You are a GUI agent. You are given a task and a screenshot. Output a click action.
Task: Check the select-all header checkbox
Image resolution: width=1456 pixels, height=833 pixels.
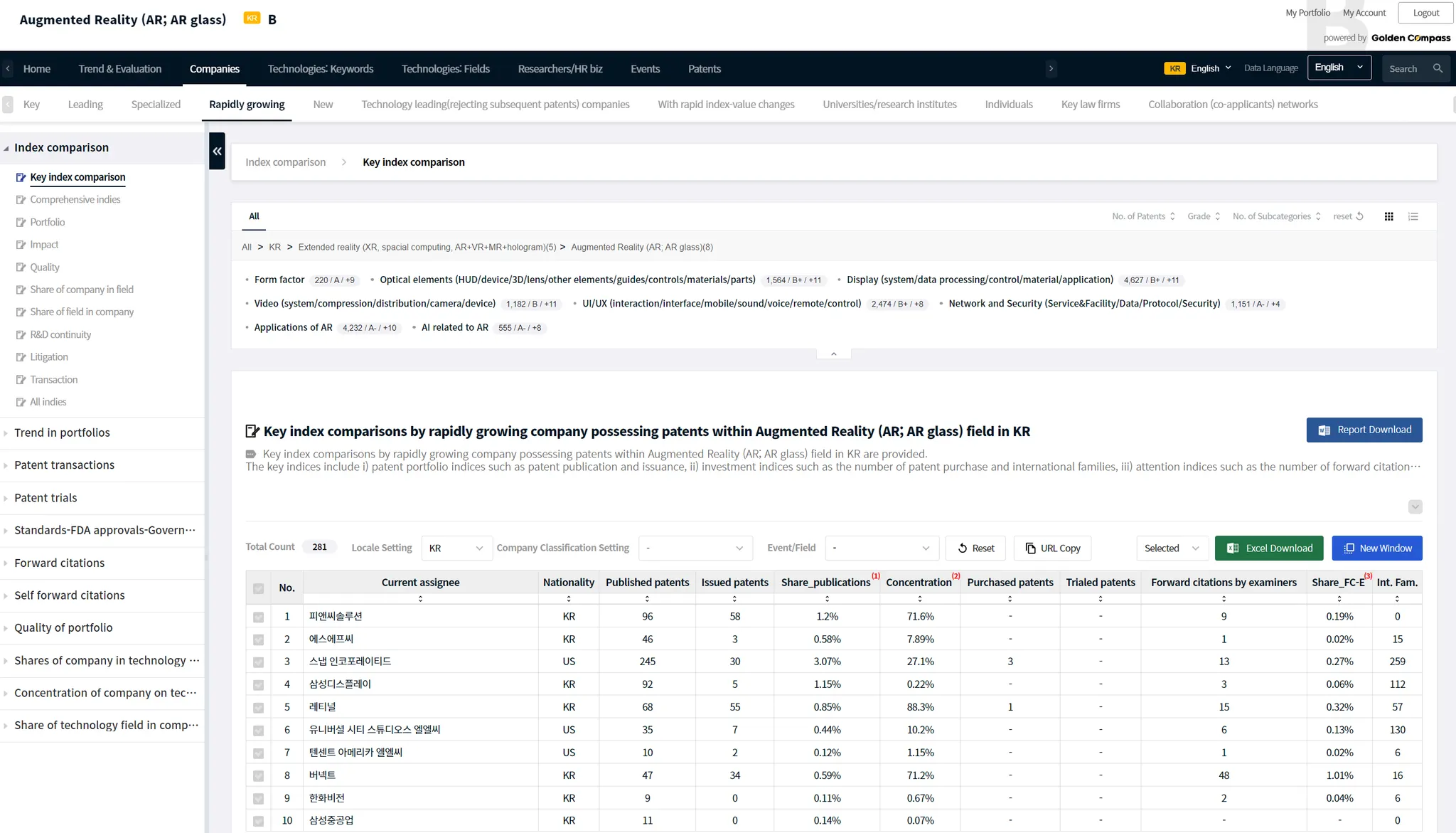[259, 588]
